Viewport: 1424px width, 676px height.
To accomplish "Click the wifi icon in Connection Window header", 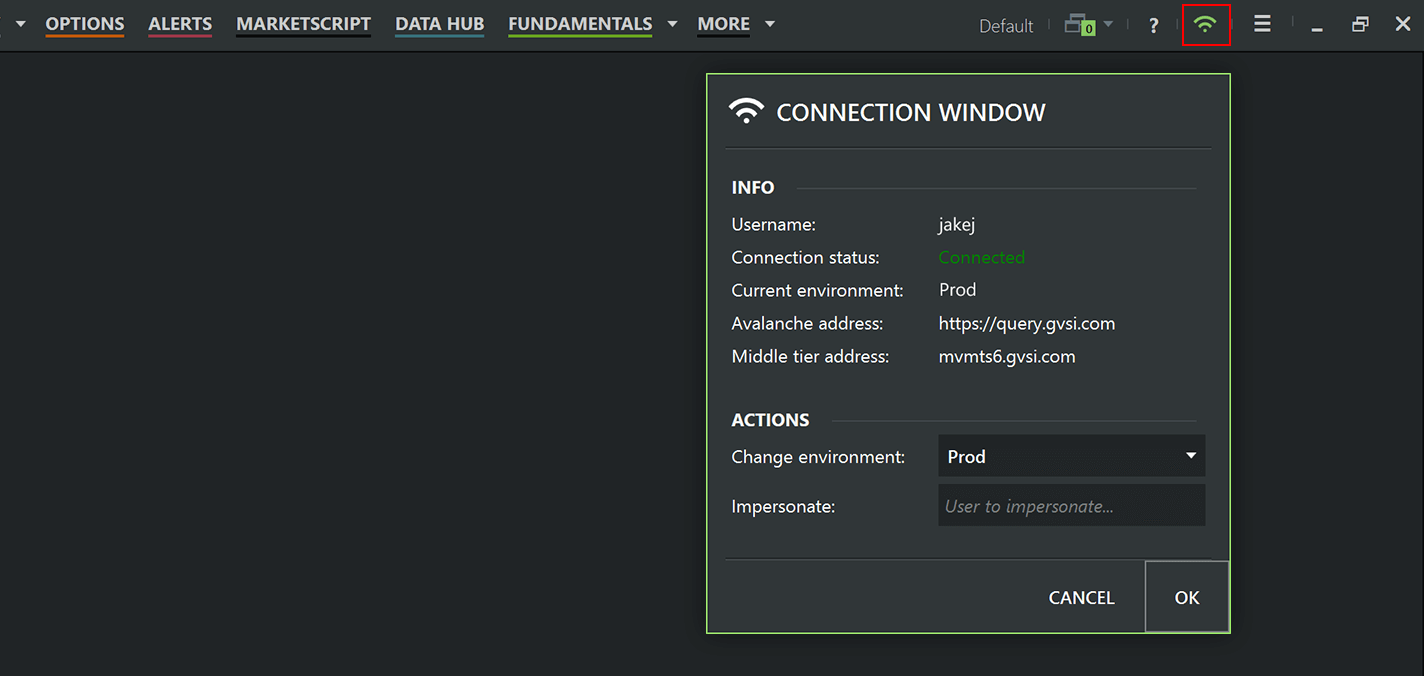I will pyautogui.click(x=746, y=111).
